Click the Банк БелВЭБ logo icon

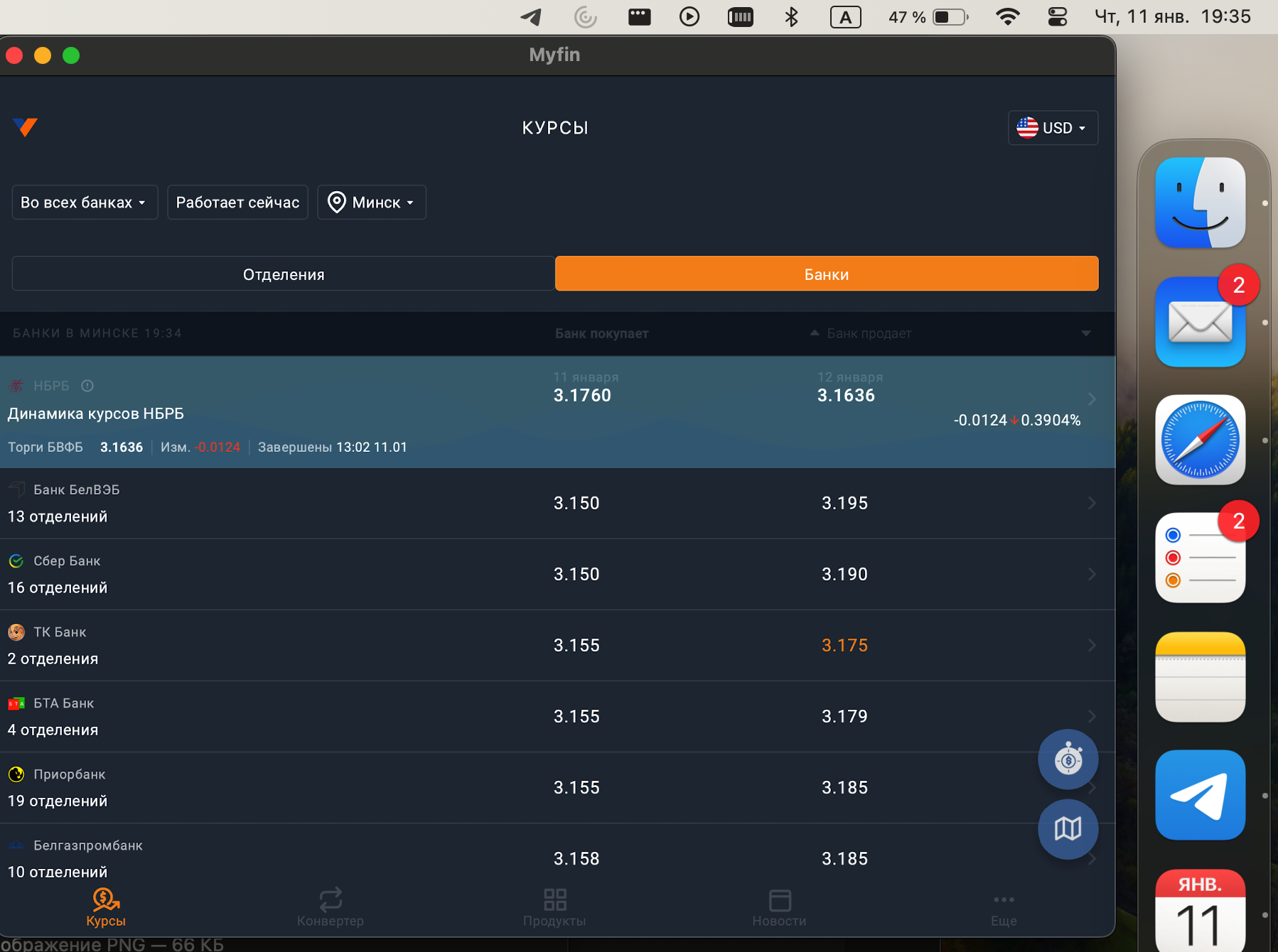tap(16, 489)
